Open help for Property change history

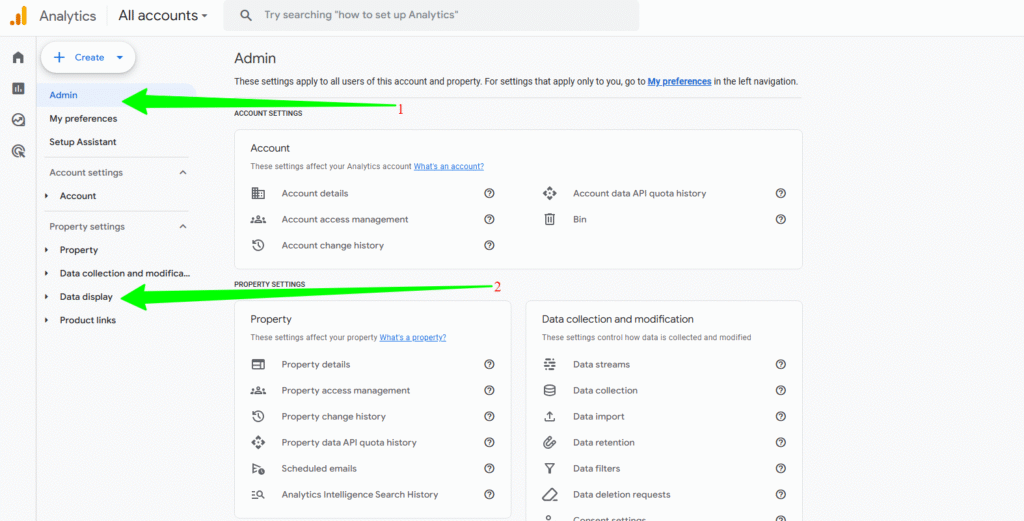489,417
